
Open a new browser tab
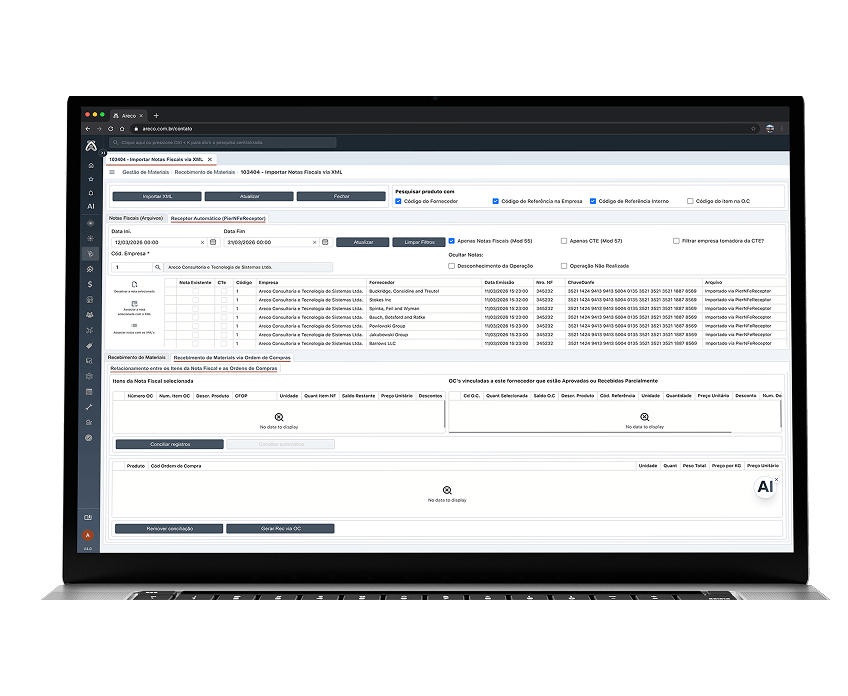[x=156, y=116]
